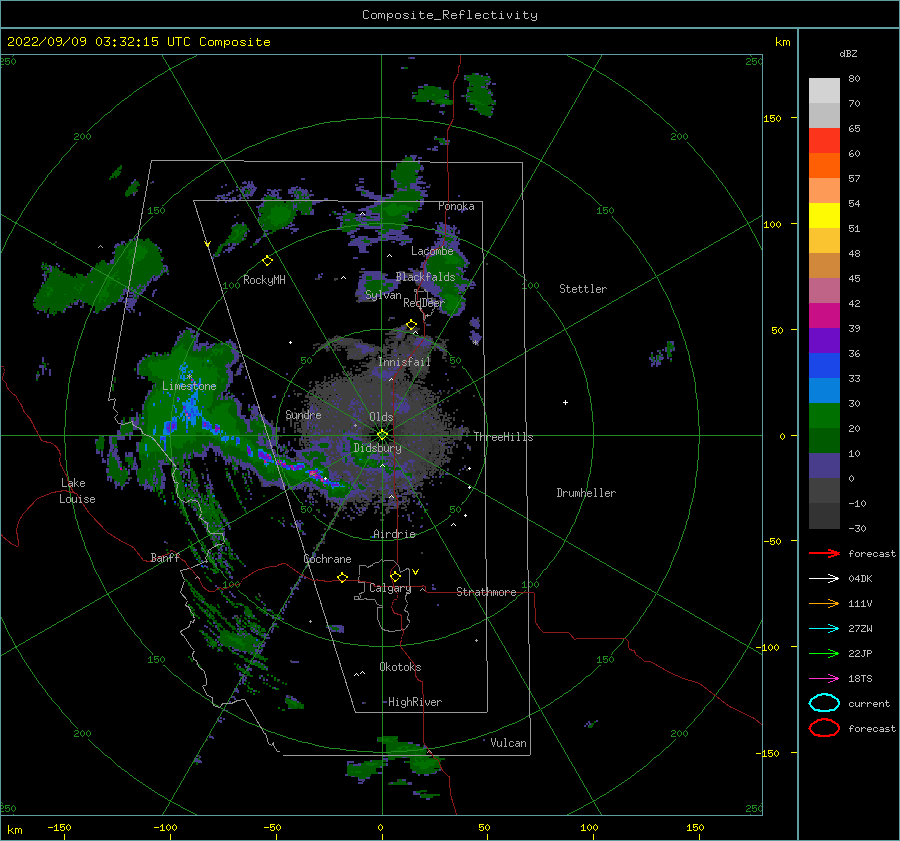Click the Okotoks label
900x841 pixels.
click(401, 667)
